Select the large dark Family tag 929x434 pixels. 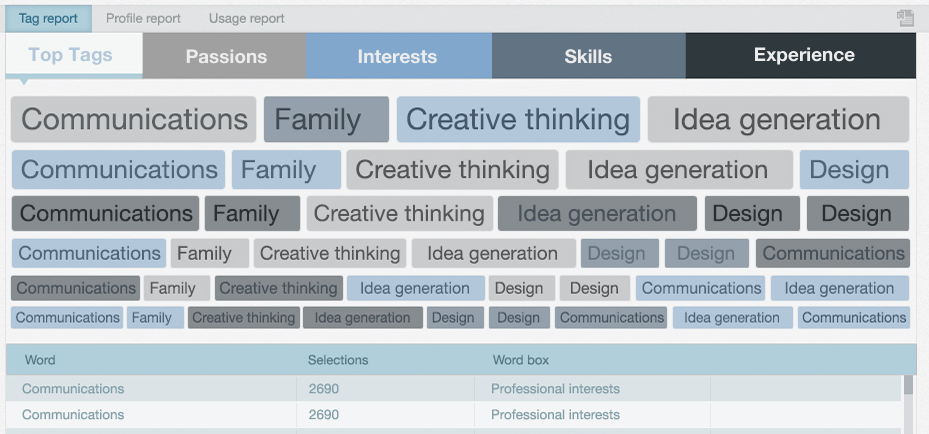coord(326,119)
